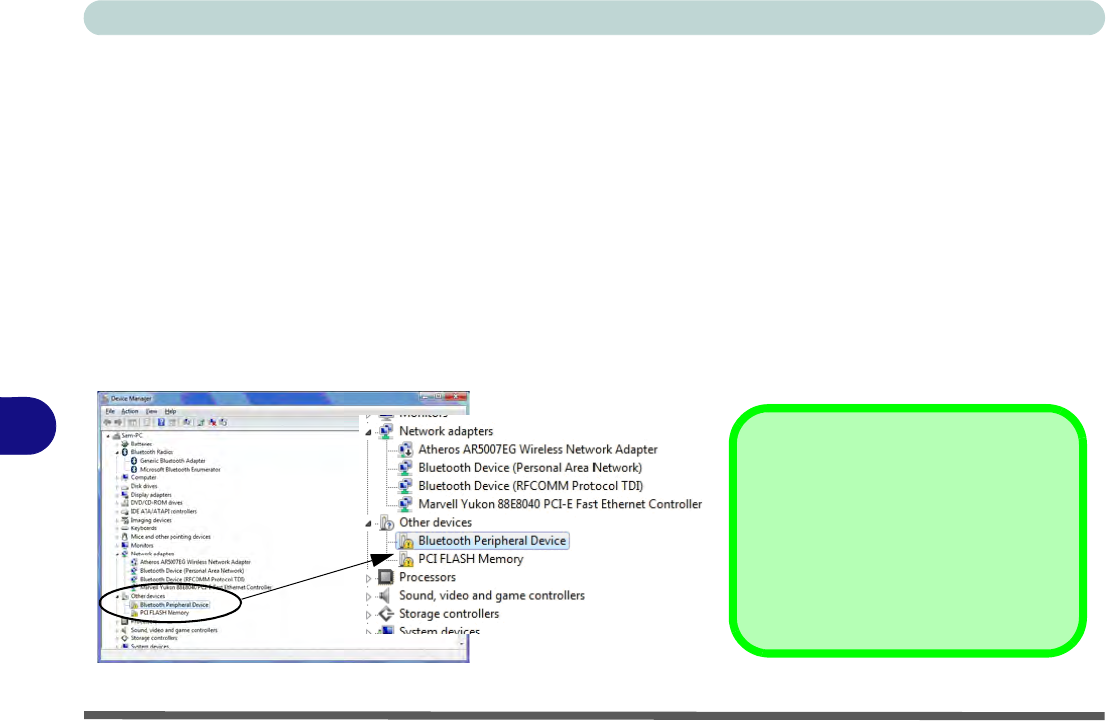Click the Network adapters category icon in enlarged view
Screen dimensions: 1106x721
pos(386,431)
